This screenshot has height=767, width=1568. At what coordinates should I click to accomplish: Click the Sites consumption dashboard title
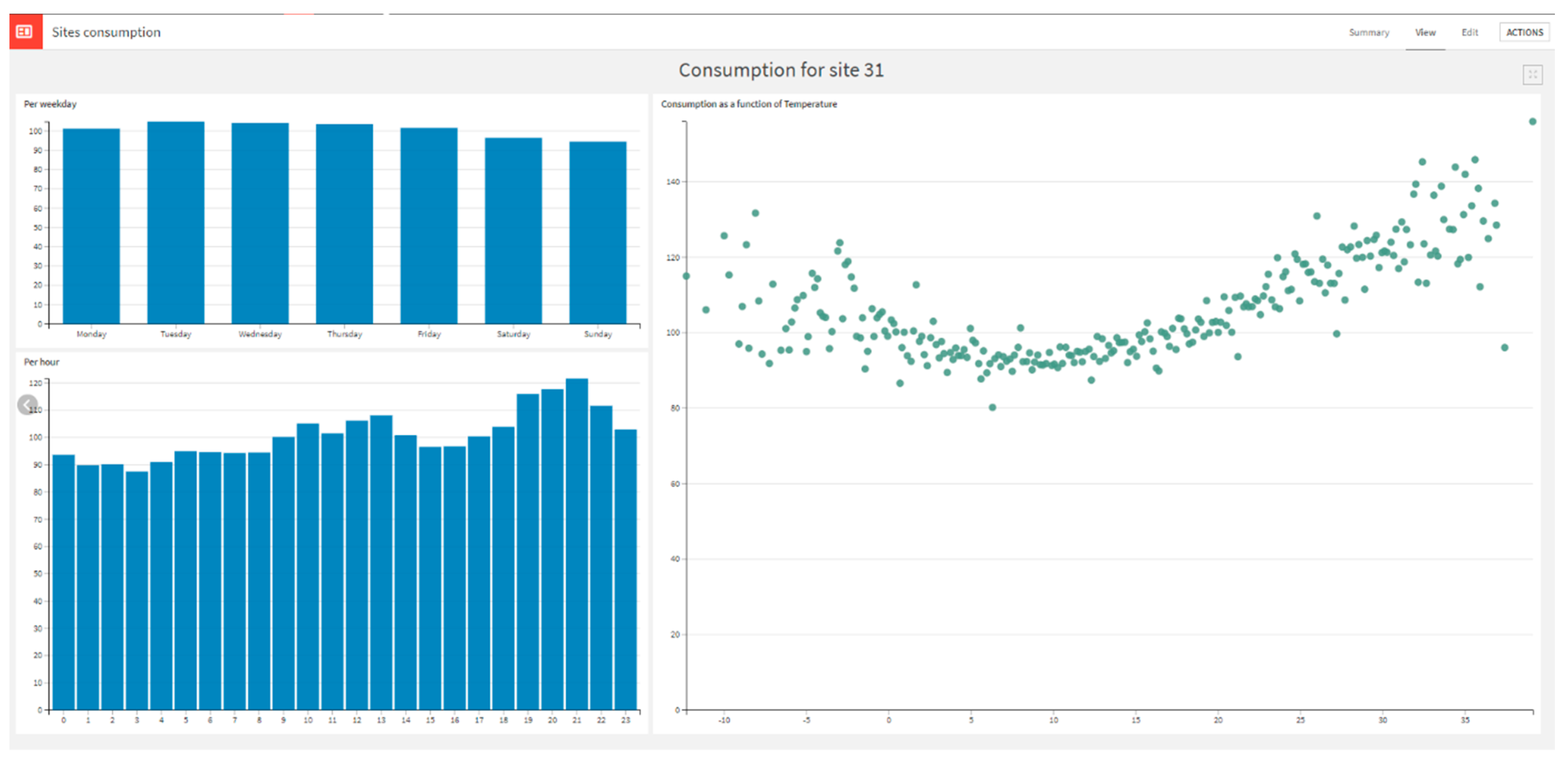point(106,32)
